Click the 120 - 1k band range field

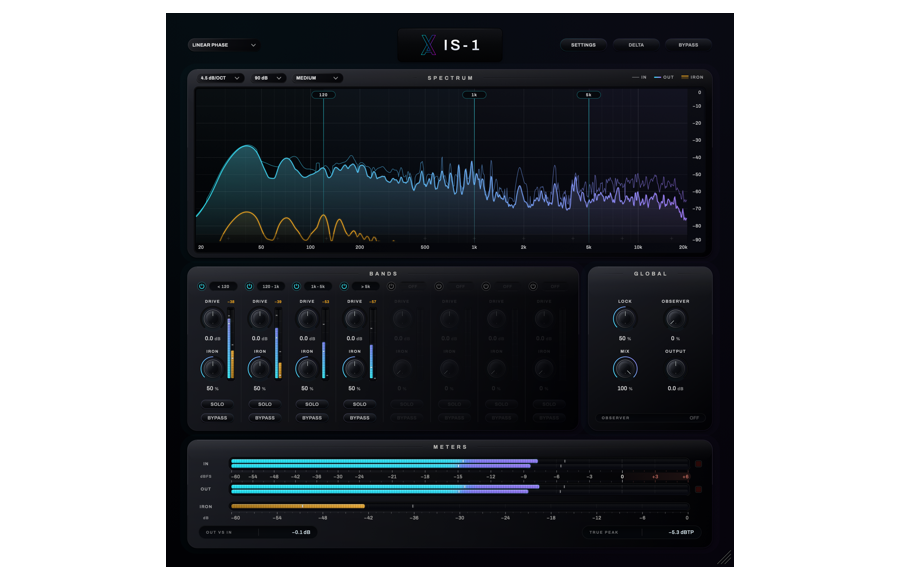271,286
